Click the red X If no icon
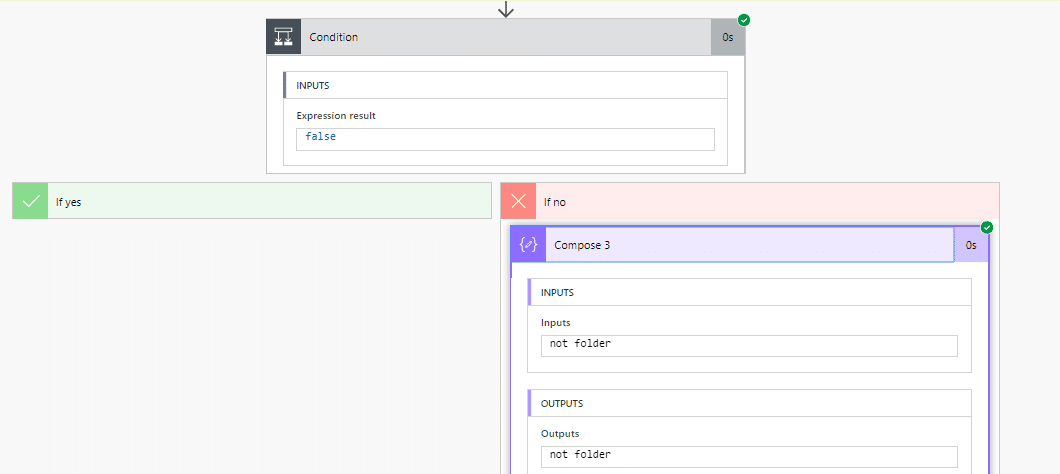Screen dimensions: 1060x474 click(x=519, y=201)
